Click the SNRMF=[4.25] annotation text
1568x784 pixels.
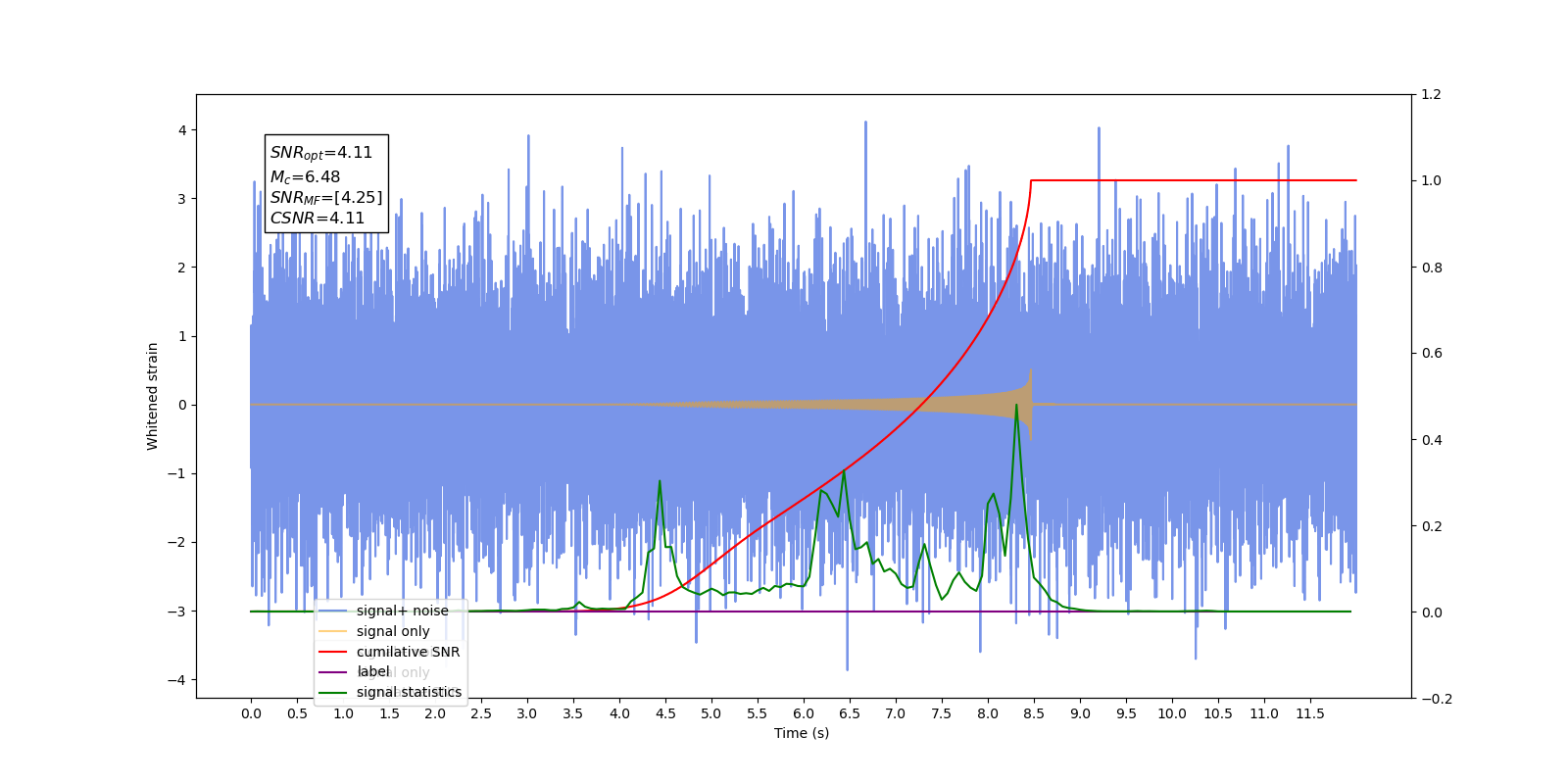pyautogui.click(x=326, y=197)
